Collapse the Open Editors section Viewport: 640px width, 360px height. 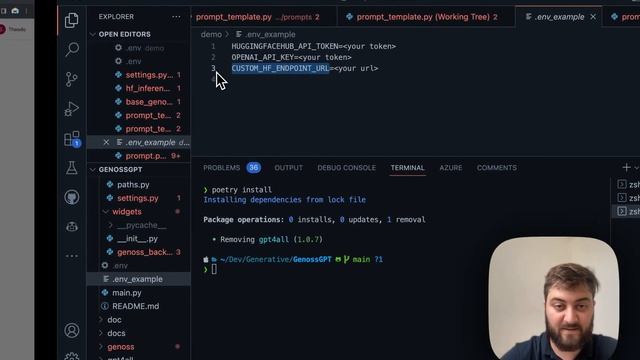click(93, 34)
